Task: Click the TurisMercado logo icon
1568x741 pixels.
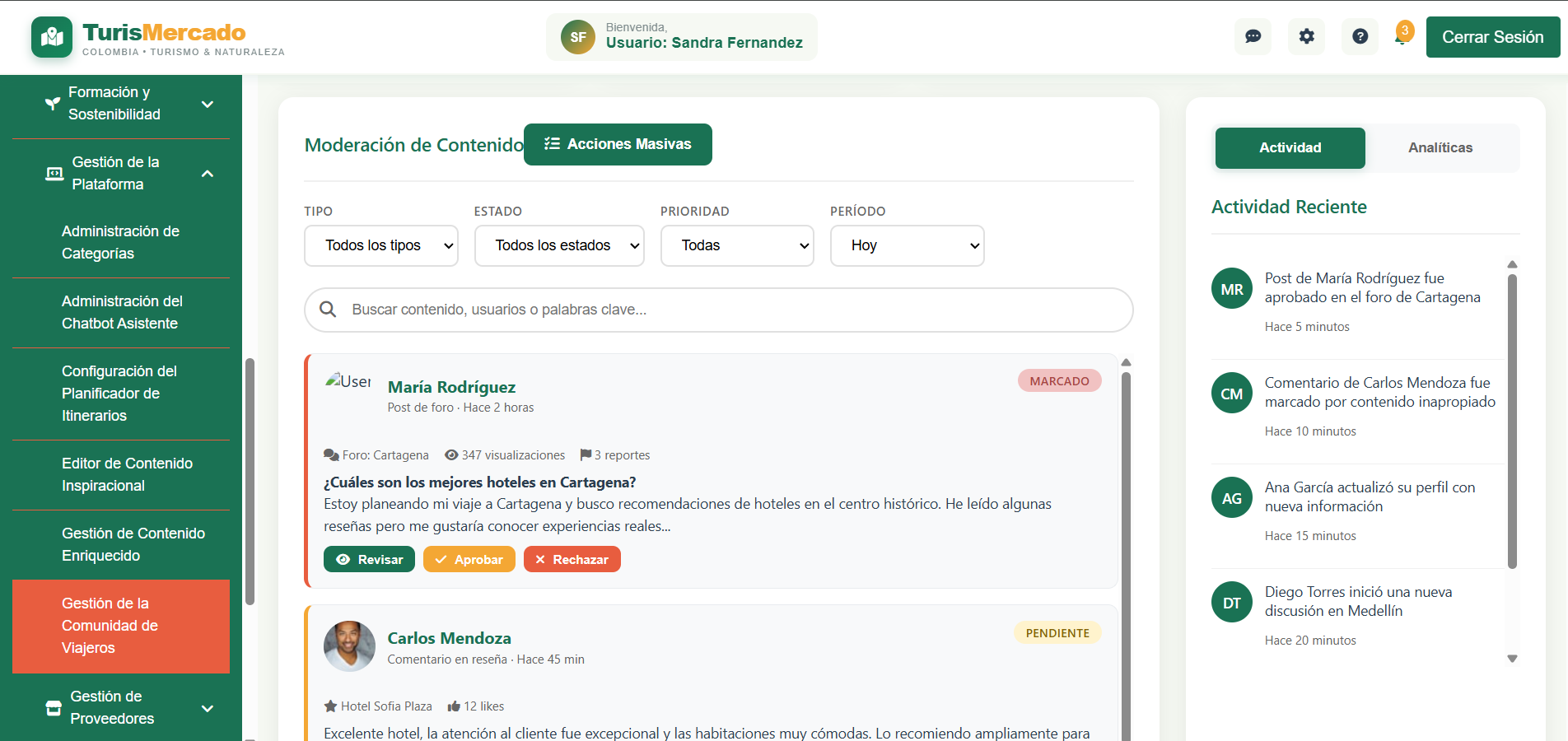Action: click(51, 36)
